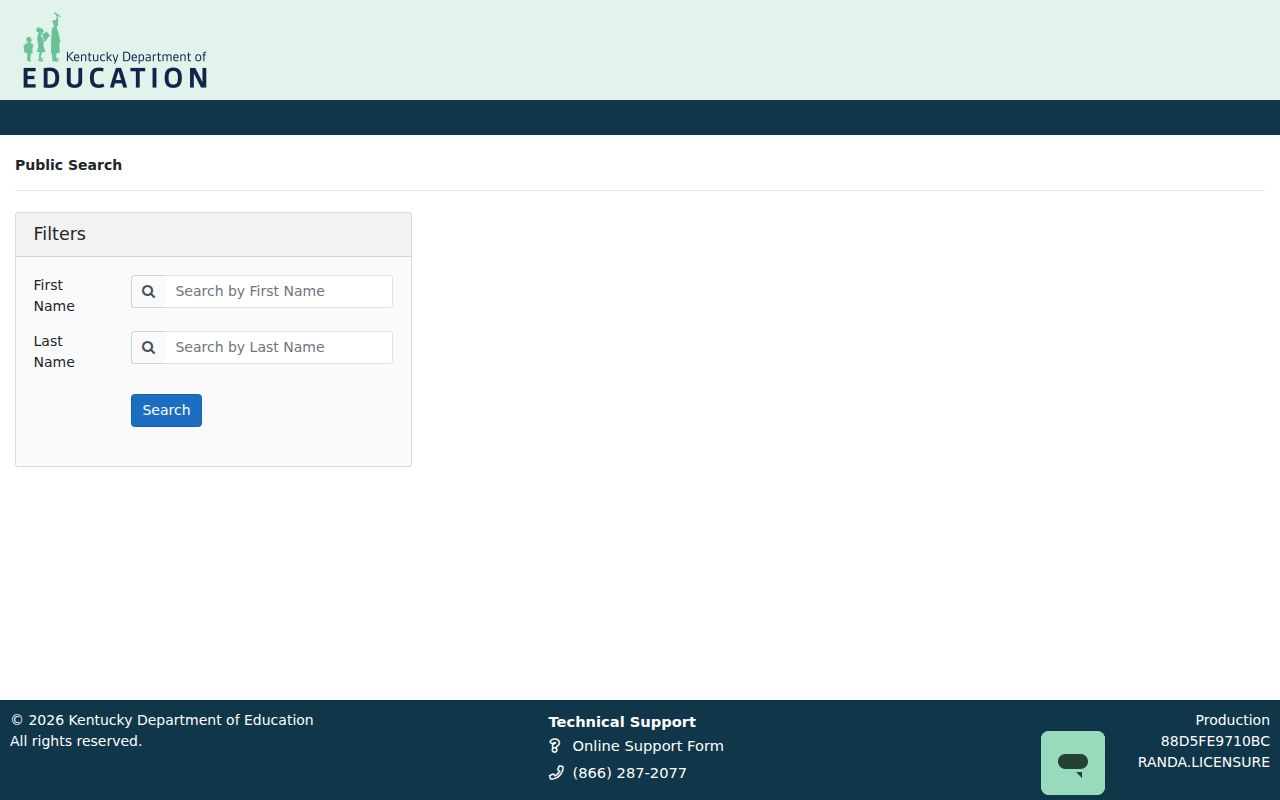Click the Technical Support heading in footer
The height and width of the screenshot is (800, 1280).
622,722
